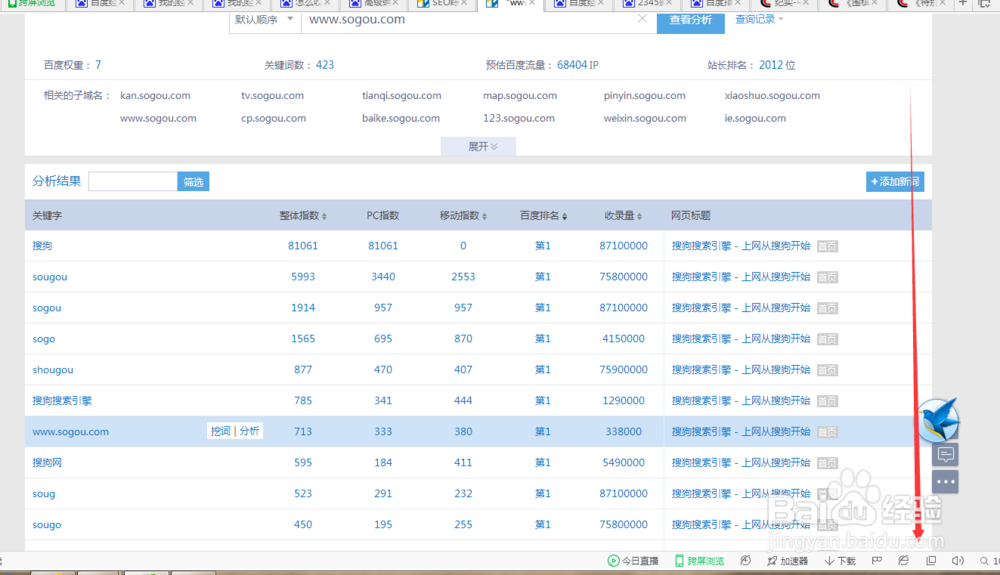Viewport: 1000px width, 575px height.
Task: Click keyword sougou in results table
Action: (x=50, y=277)
